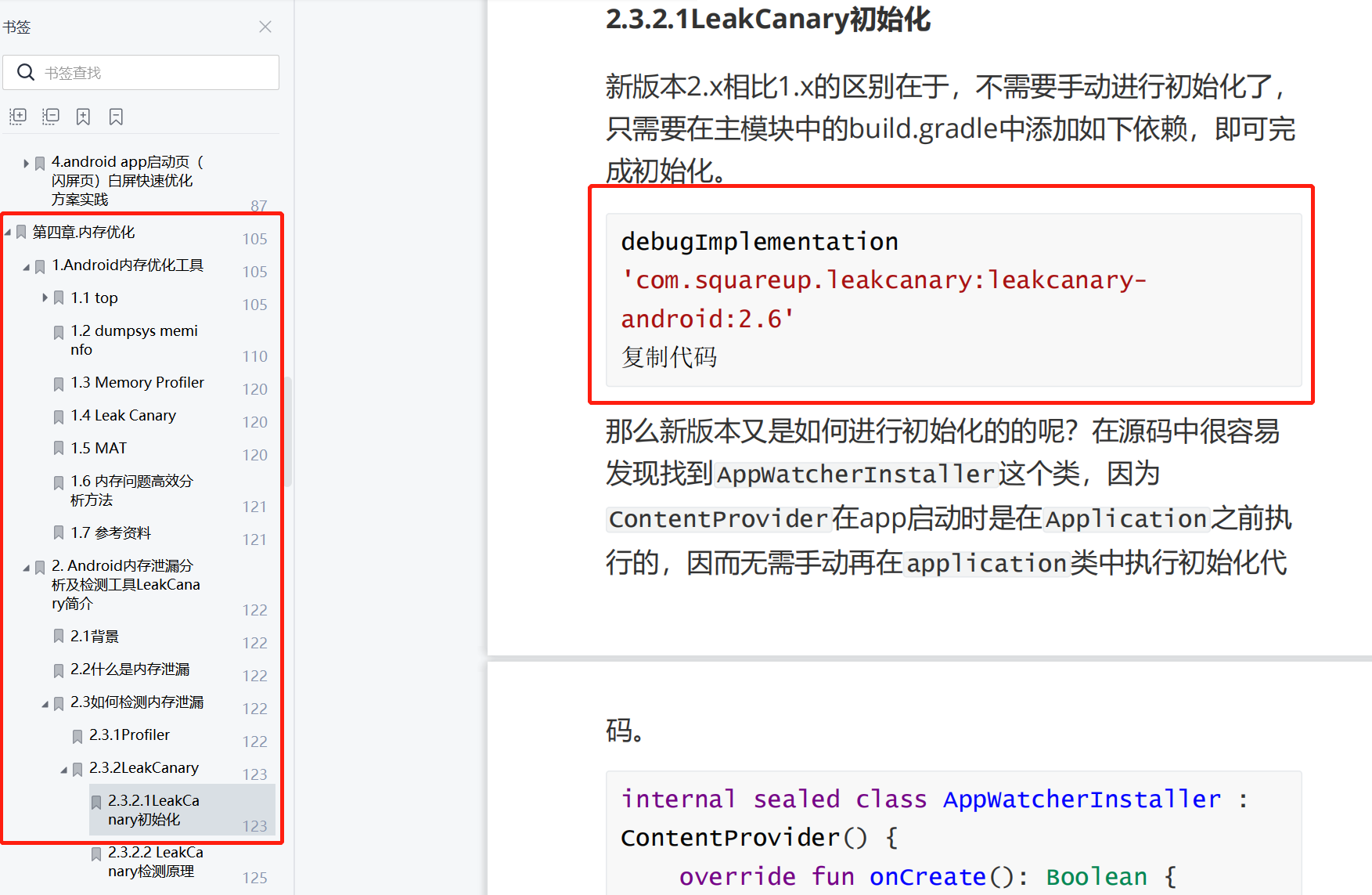Screen dimensions: 1372x895
Task: Go to 第四章.内存优化 bookmark
Action: tap(84, 232)
